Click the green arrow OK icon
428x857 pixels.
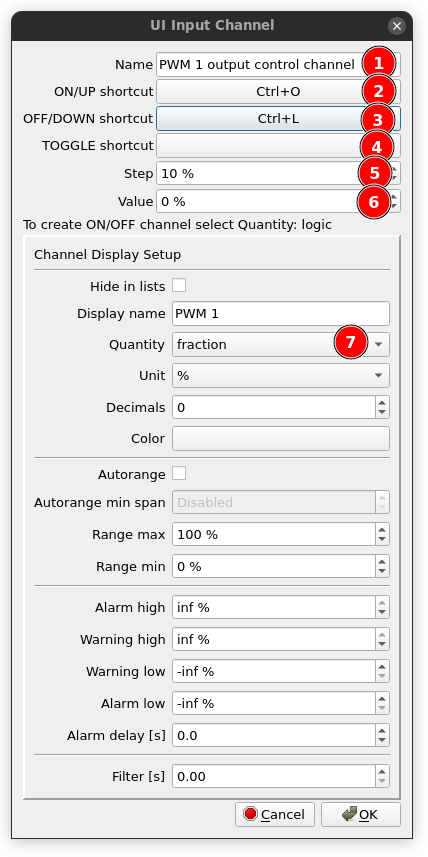349,814
